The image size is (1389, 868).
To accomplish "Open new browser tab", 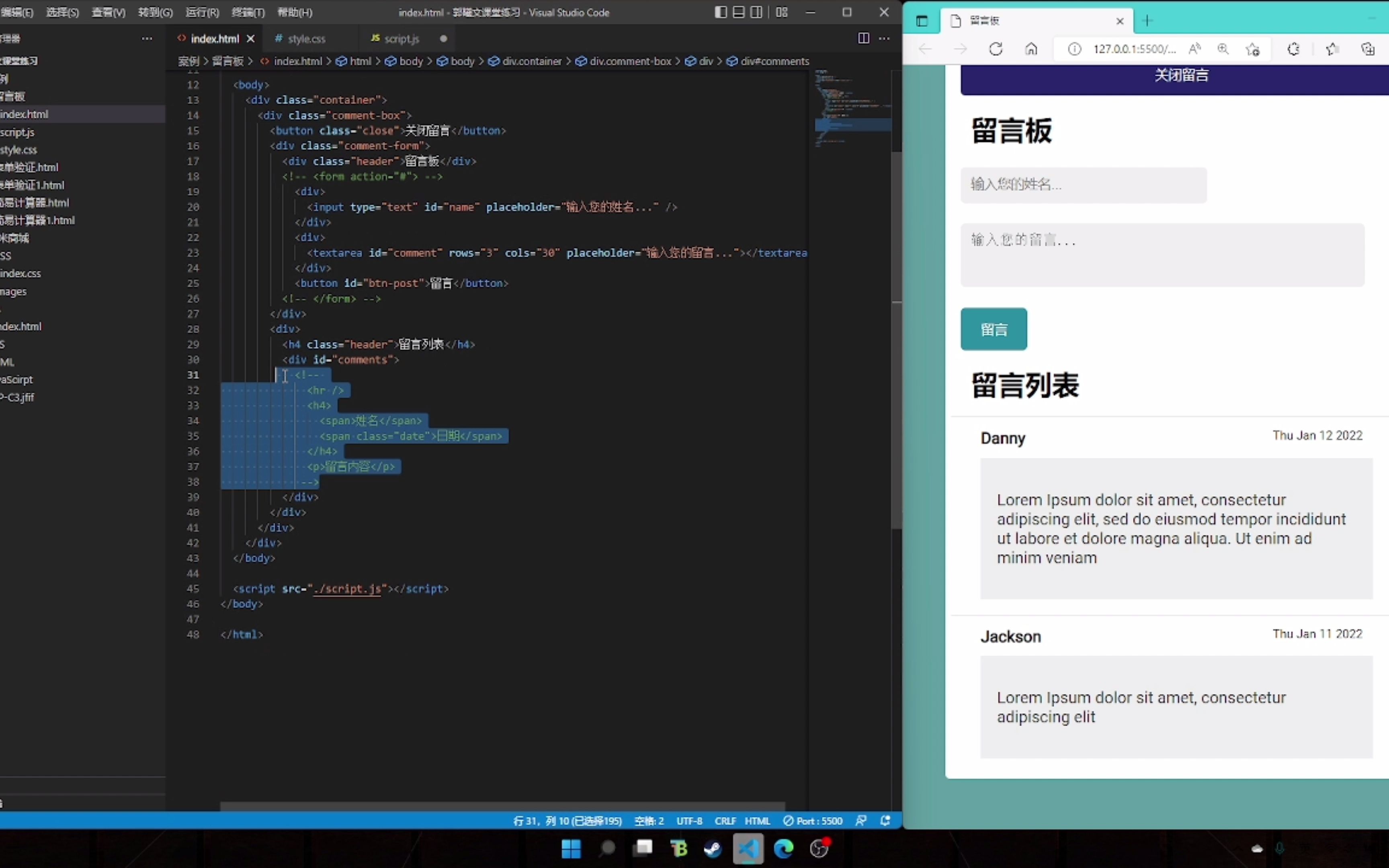I will point(1147,21).
